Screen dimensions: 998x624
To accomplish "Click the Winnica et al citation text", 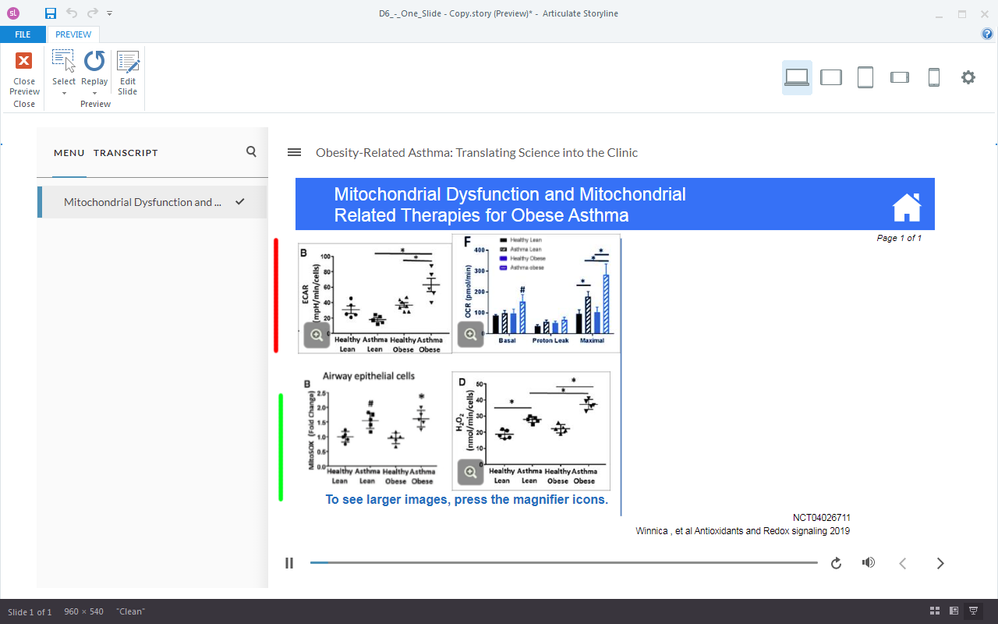I will tap(742, 531).
